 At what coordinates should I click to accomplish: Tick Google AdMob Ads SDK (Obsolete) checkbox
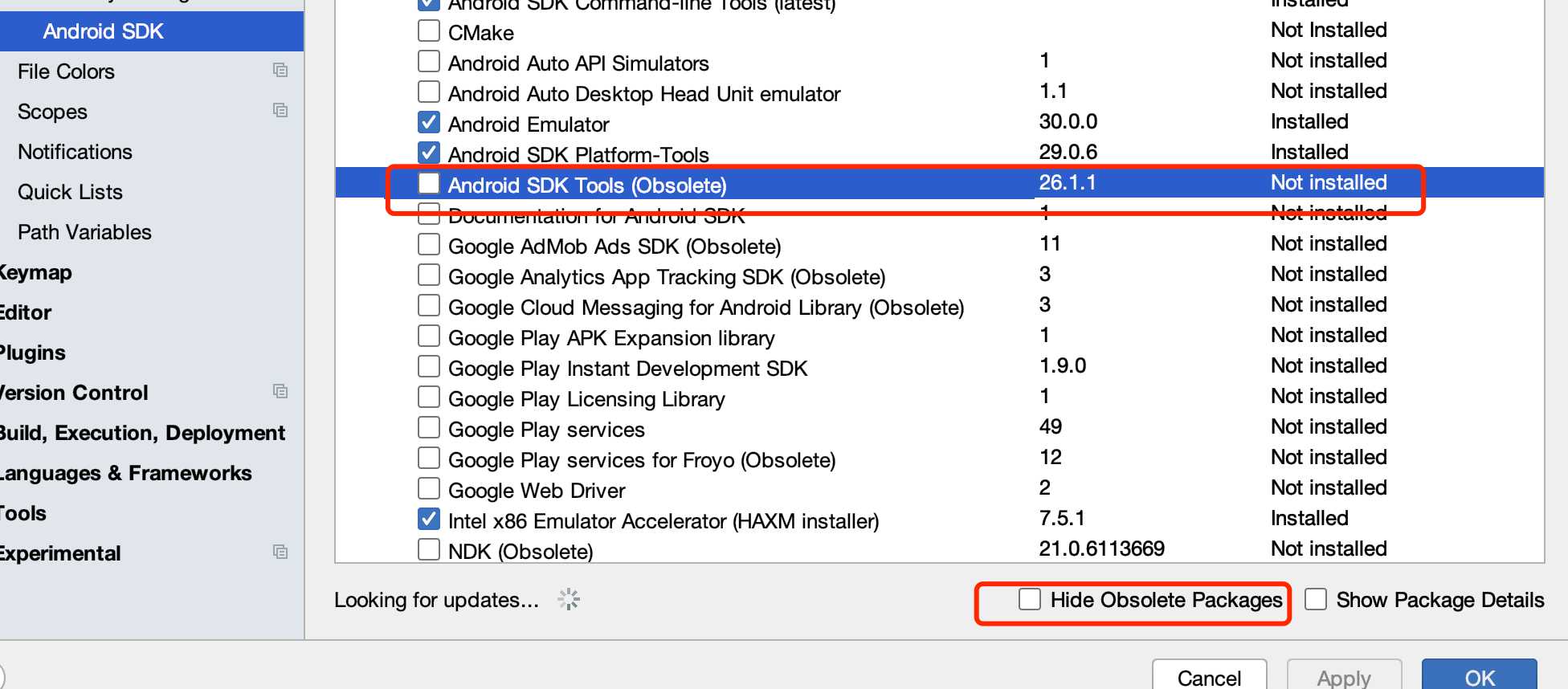click(x=429, y=244)
